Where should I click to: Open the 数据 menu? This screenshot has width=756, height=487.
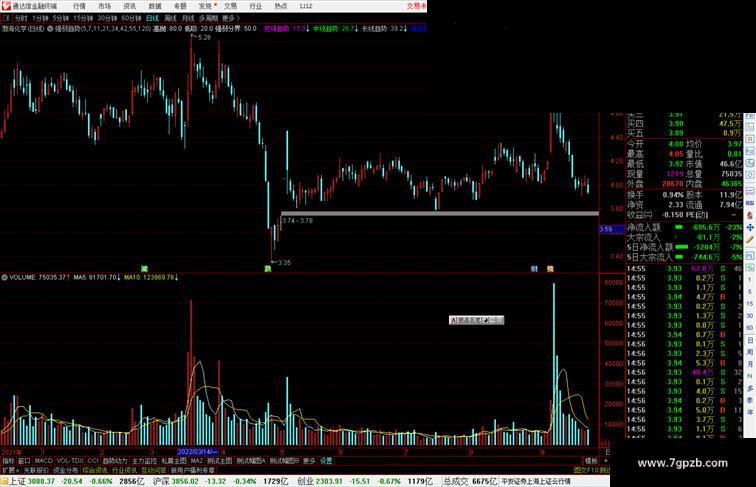point(155,6)
